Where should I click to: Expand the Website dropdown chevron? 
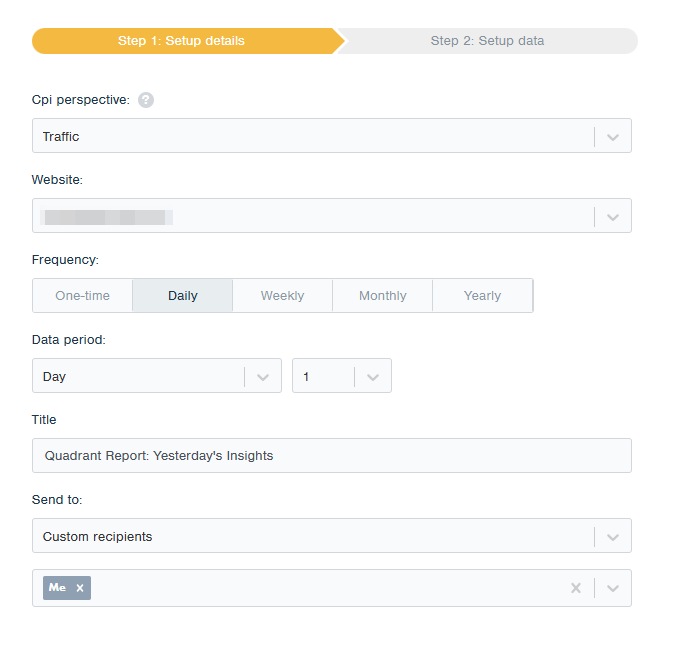point(613,217)
